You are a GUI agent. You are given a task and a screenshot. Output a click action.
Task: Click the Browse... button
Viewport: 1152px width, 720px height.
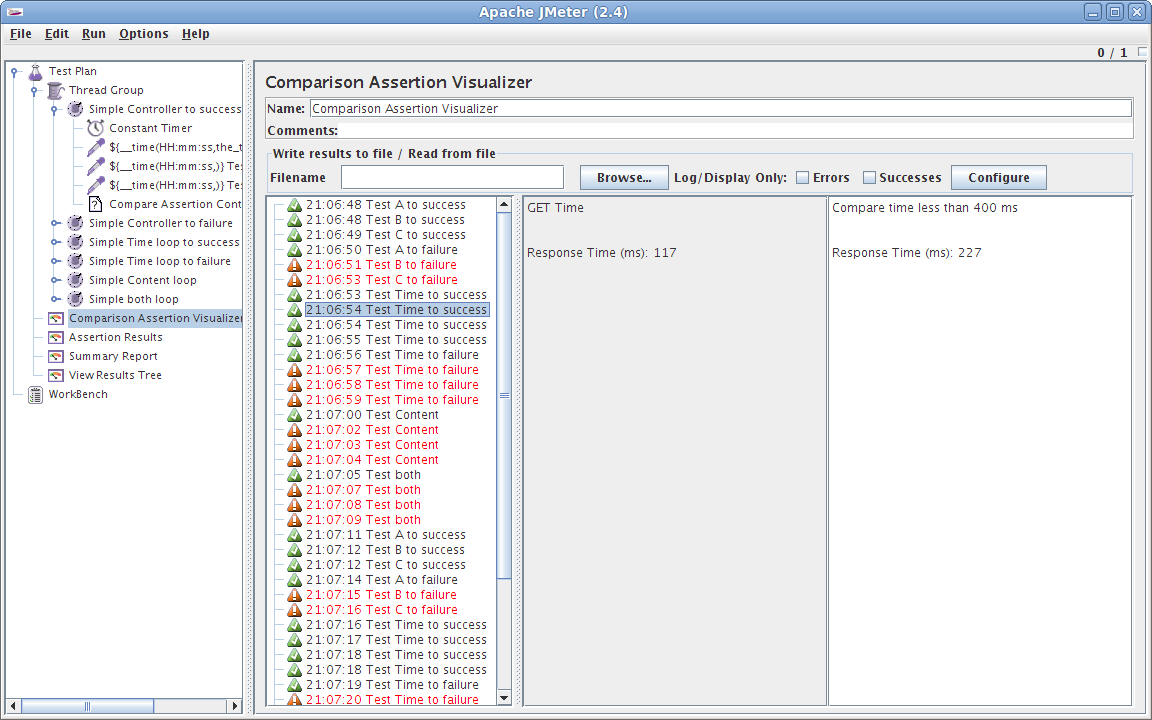tap(624, 177)
